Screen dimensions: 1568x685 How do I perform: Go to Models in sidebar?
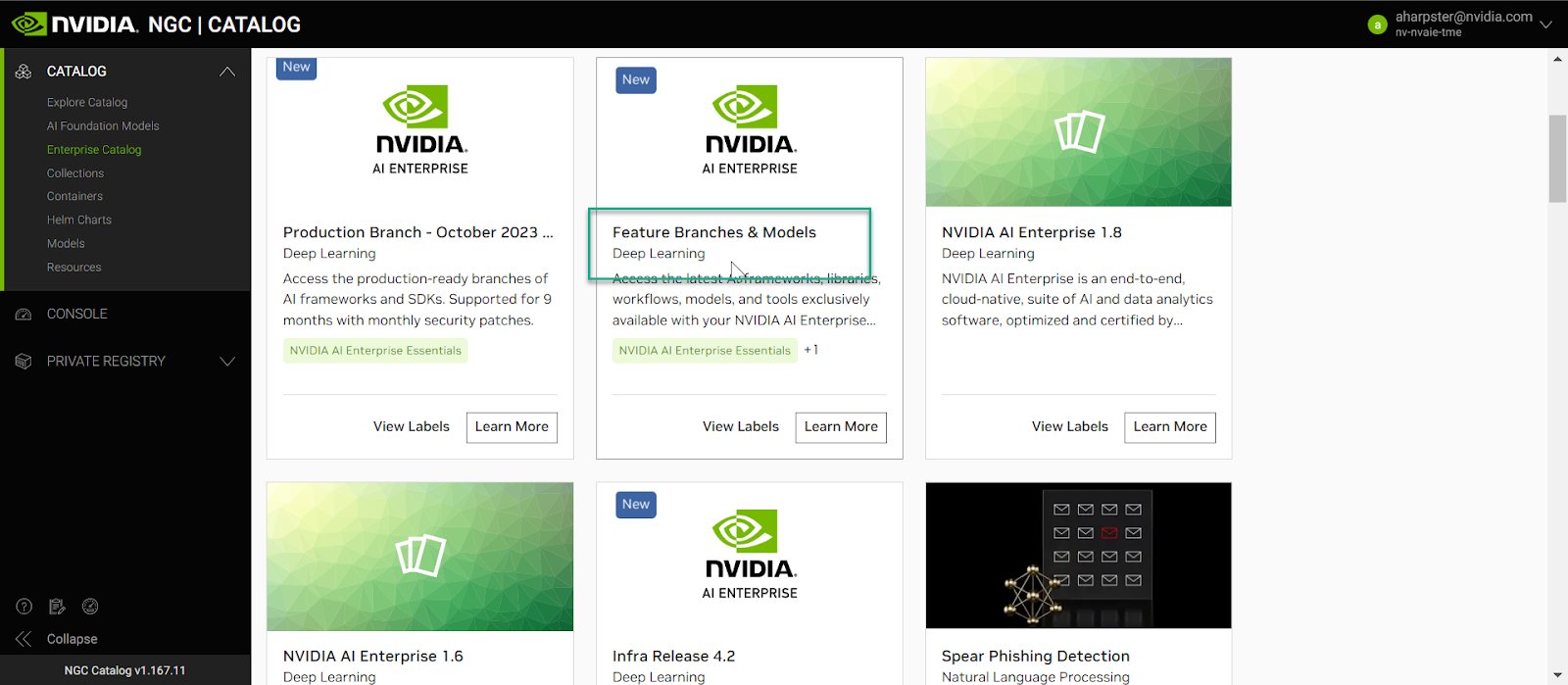tap(66, 243)
